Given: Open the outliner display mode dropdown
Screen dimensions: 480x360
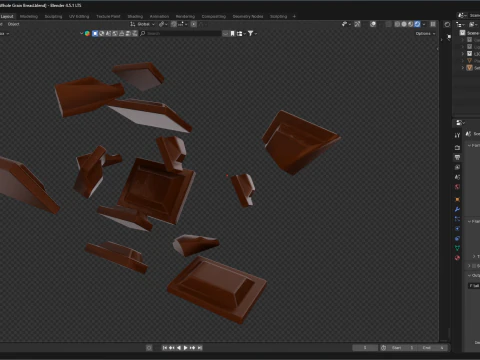Looking at the screenshot, I should pos(474,24).
